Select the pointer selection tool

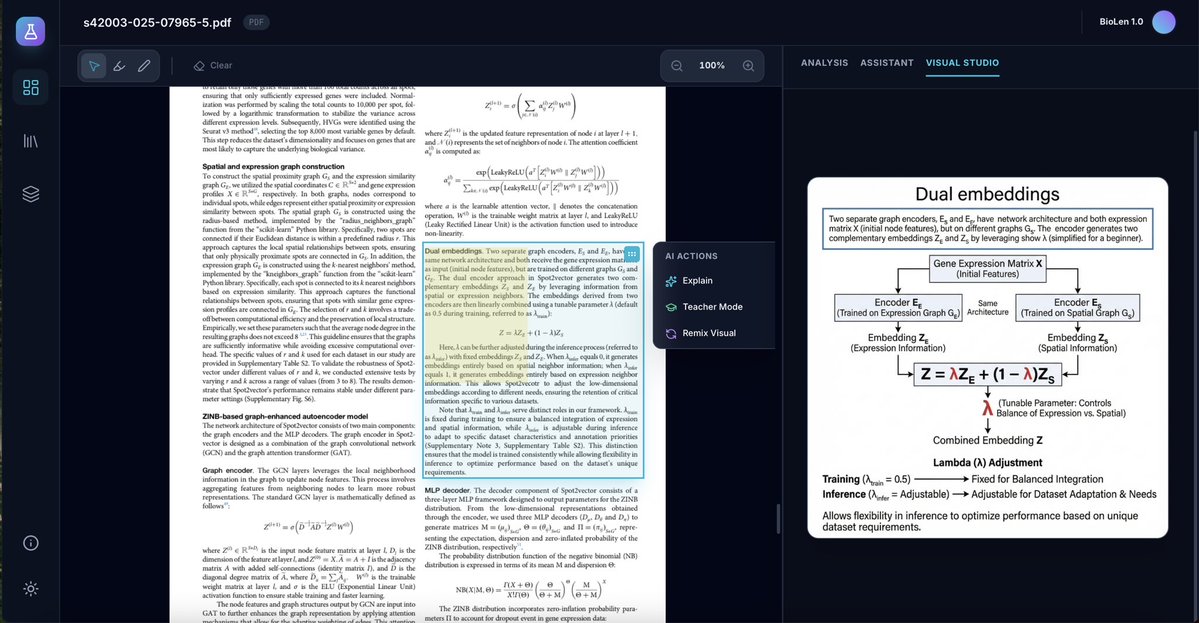coord(95,65)
